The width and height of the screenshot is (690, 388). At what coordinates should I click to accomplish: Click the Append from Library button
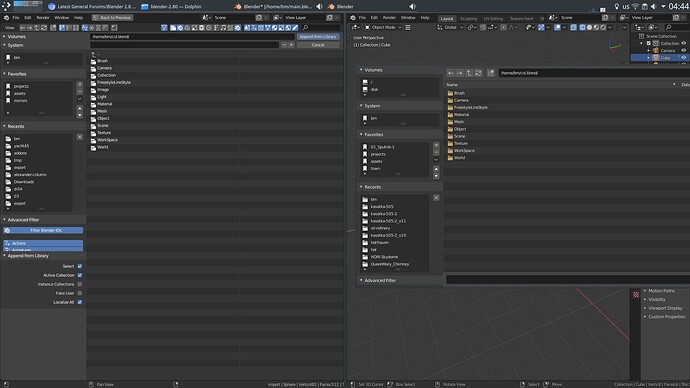click(x=318, y=37)
